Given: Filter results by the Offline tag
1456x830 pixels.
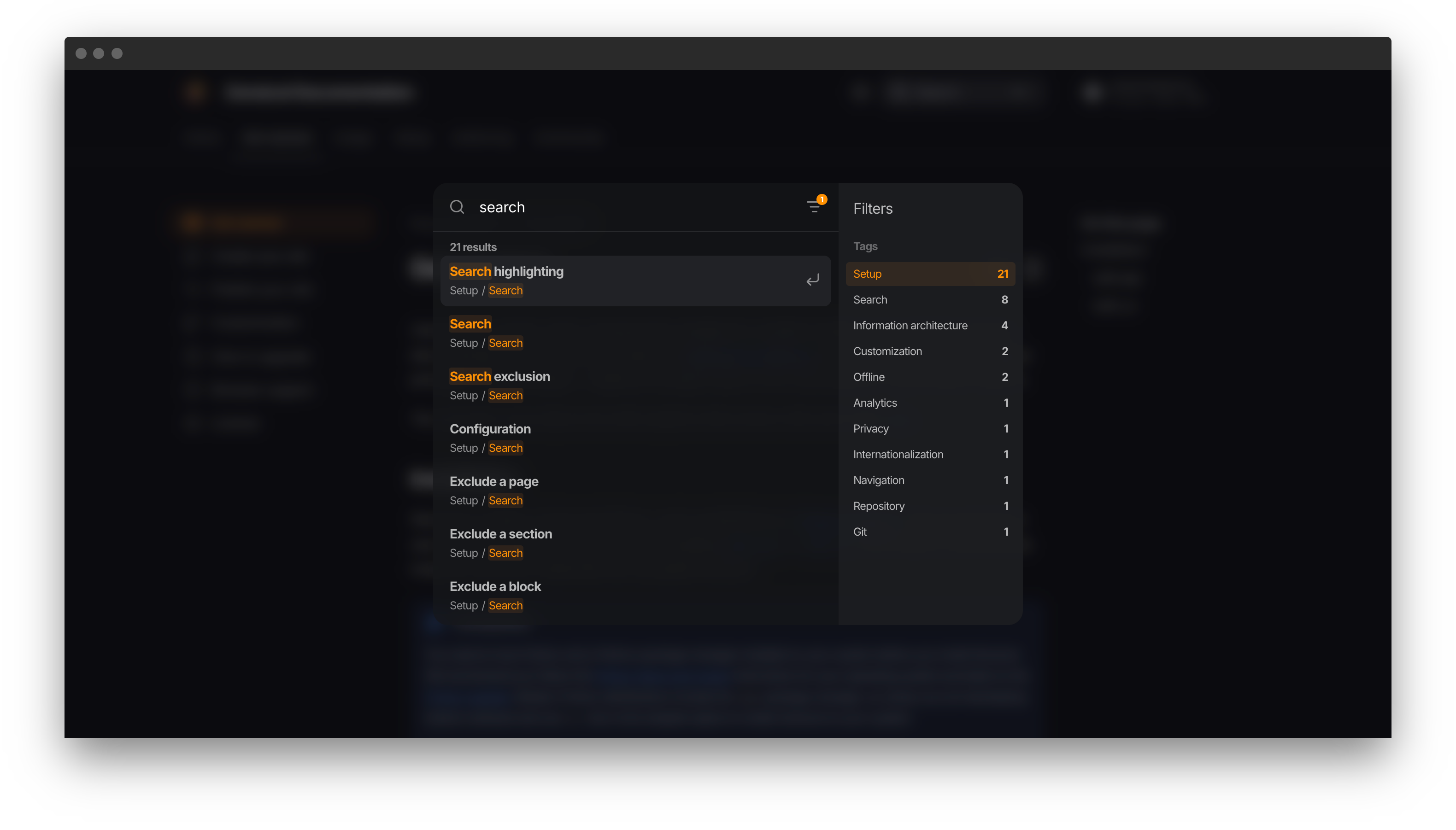Looking at the screenshot, I should click(930, 377).
